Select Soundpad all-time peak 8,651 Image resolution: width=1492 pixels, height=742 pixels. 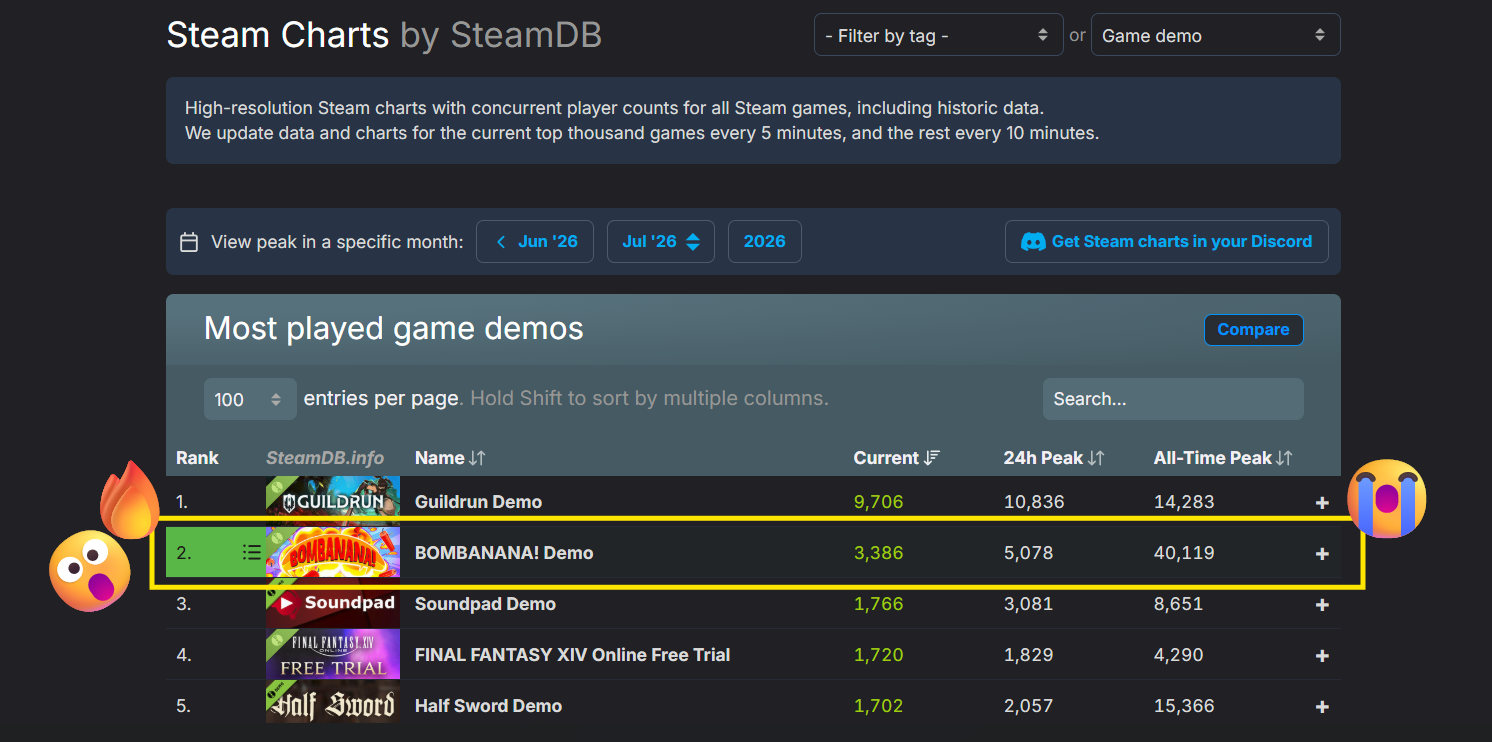coord(1178,604)
